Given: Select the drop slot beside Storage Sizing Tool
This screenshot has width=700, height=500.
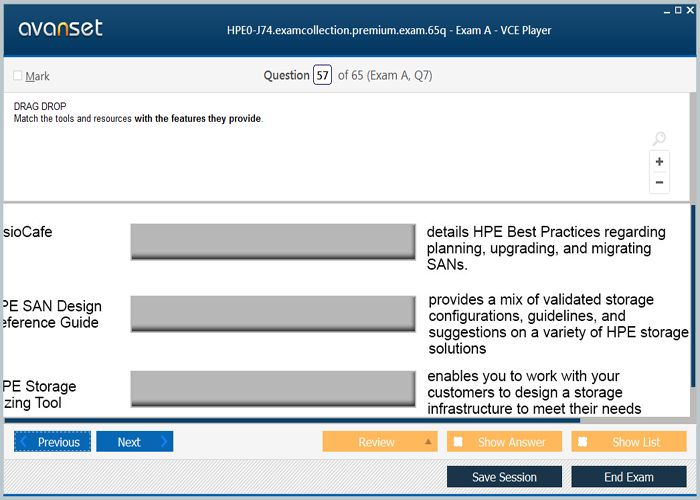Looking at the screenshot, I should [x=273, y=389].
